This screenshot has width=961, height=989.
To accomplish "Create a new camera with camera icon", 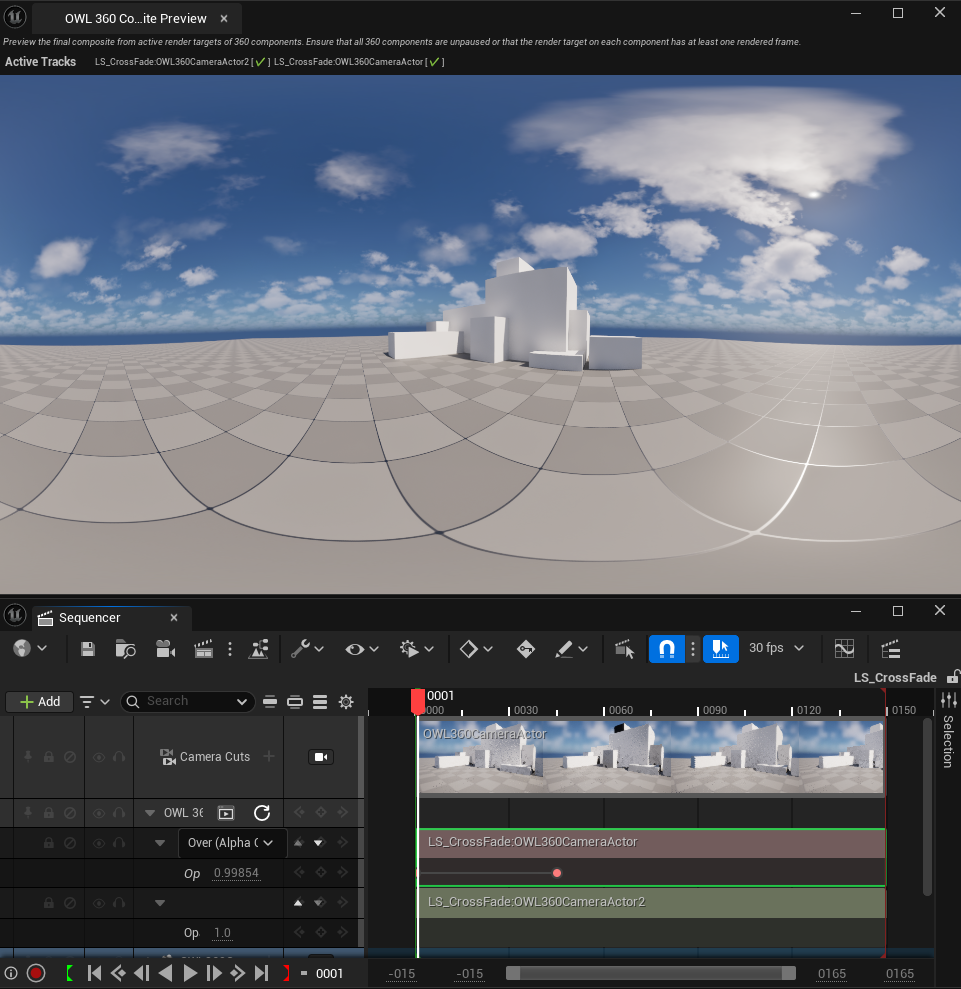I will pyautogui.click(x=165, y=649).
